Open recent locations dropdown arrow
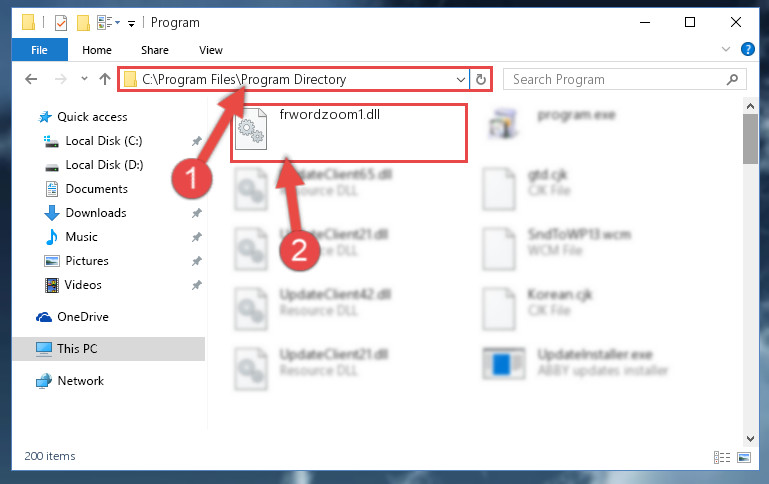 (x=84, y=78)
